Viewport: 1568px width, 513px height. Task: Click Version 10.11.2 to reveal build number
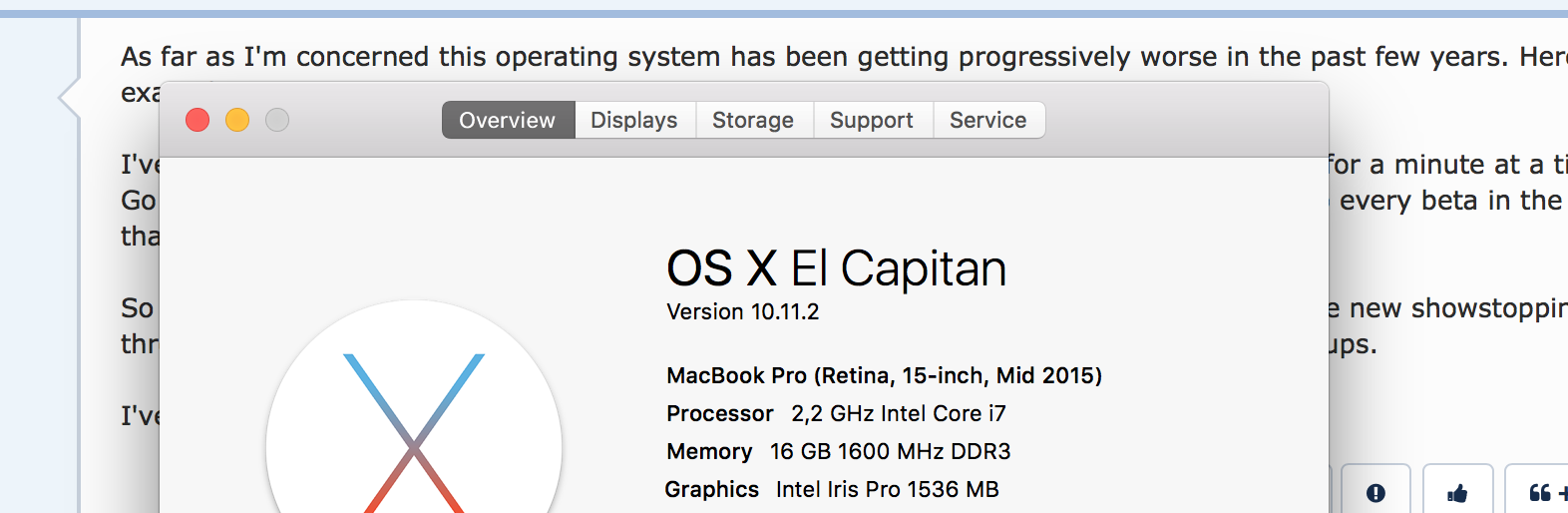pos(743,311)
